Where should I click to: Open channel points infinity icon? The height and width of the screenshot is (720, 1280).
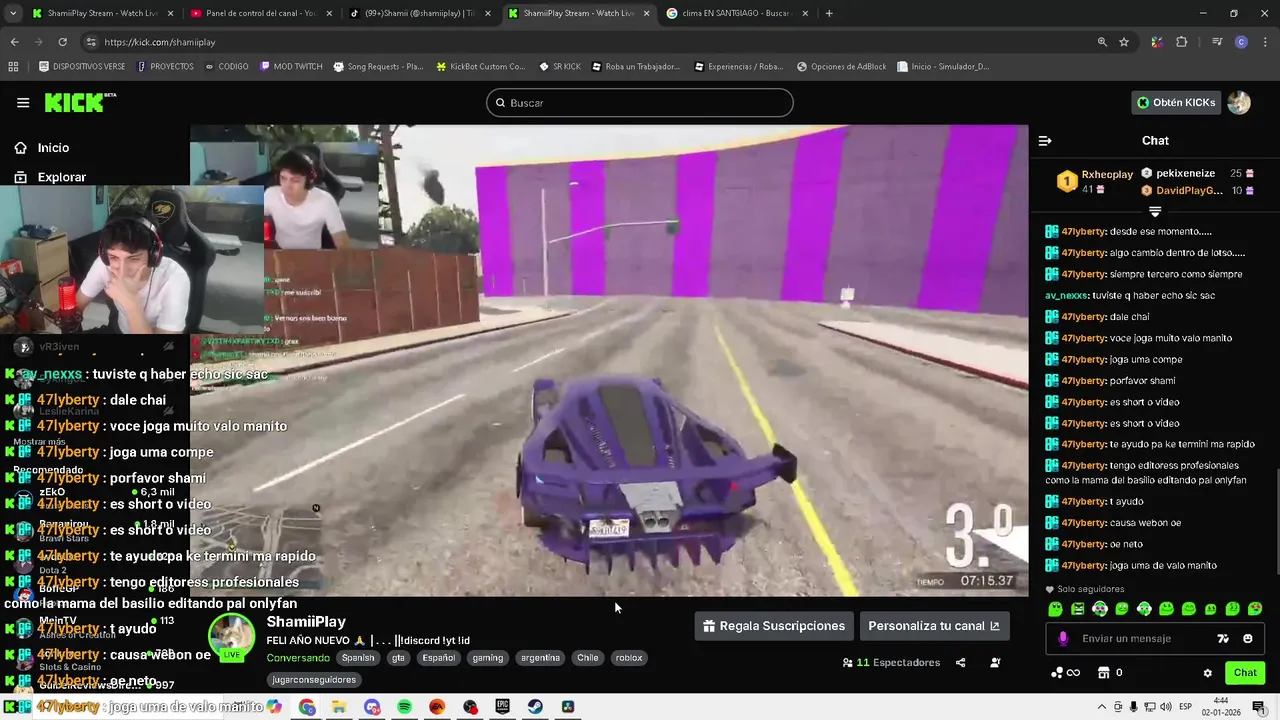1065,673
